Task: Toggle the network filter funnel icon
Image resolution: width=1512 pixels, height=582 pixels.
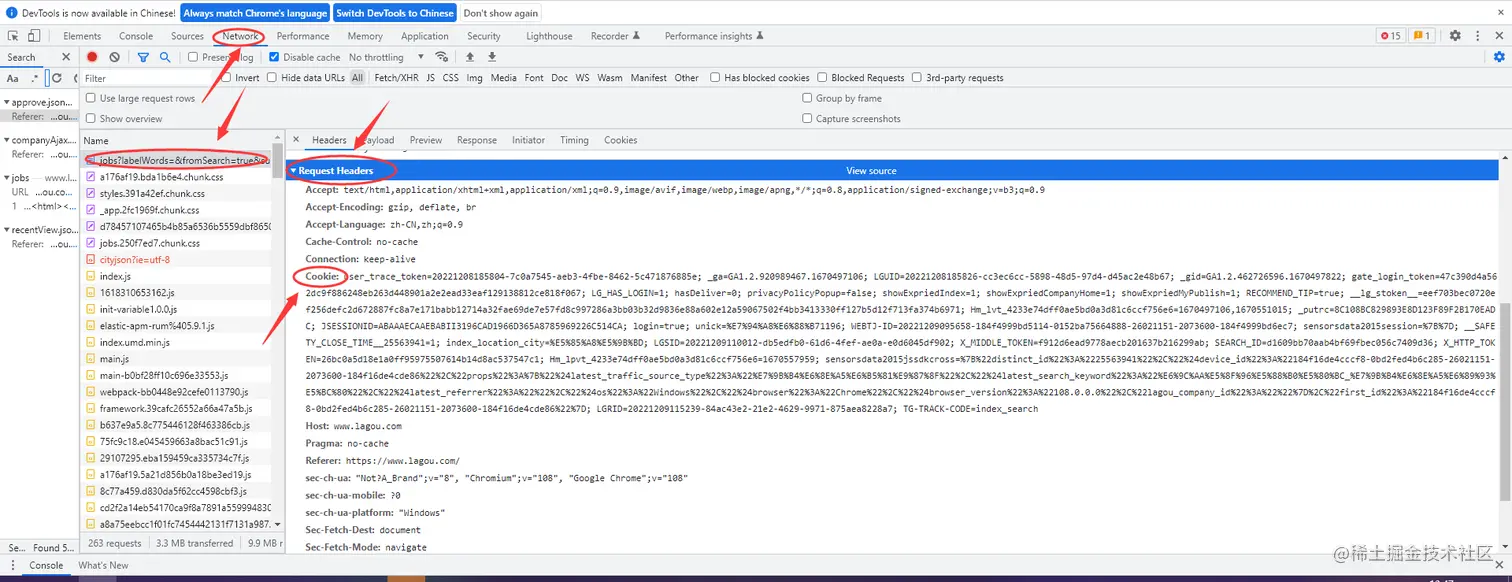Action: click(x=143, y=57)
